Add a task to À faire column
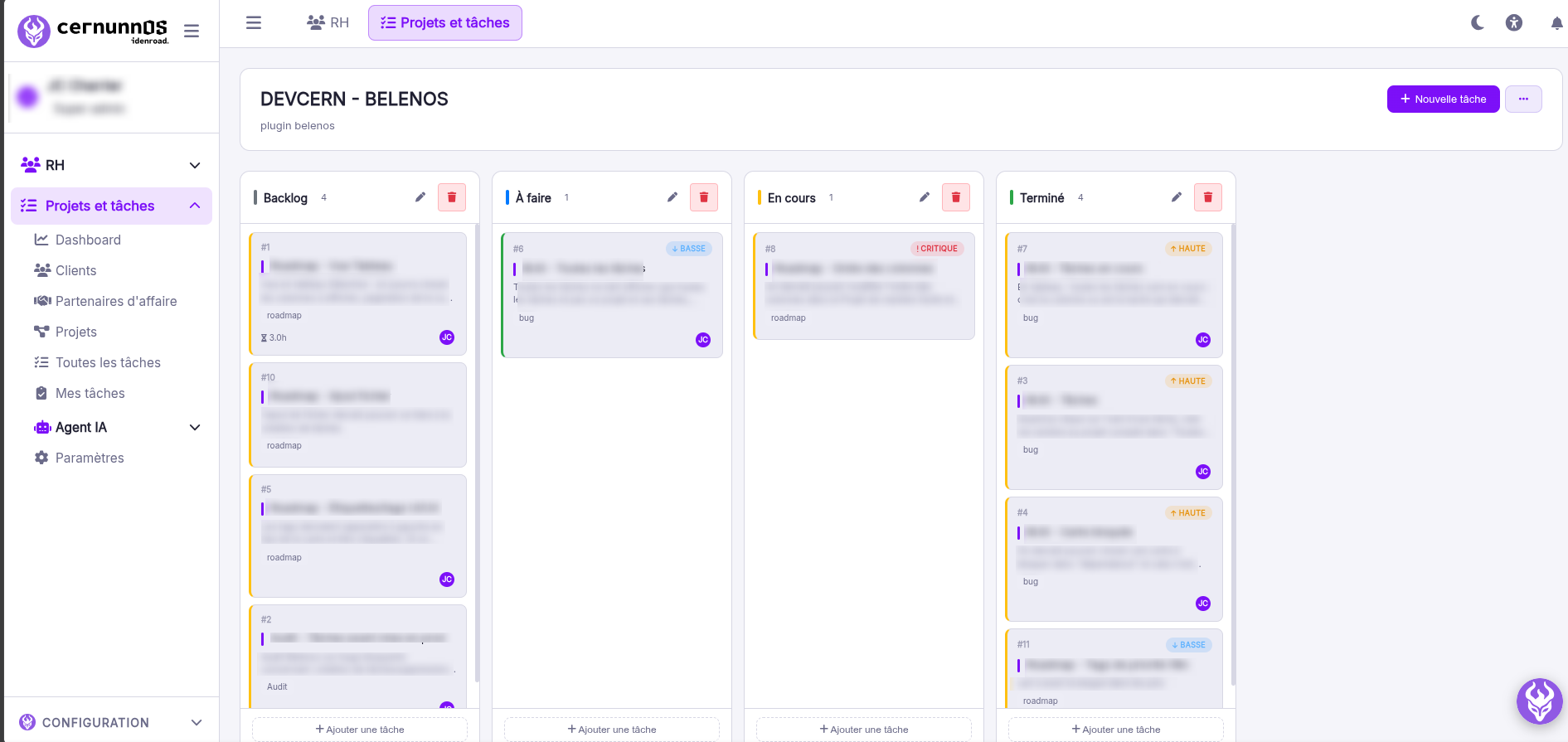 612,730
